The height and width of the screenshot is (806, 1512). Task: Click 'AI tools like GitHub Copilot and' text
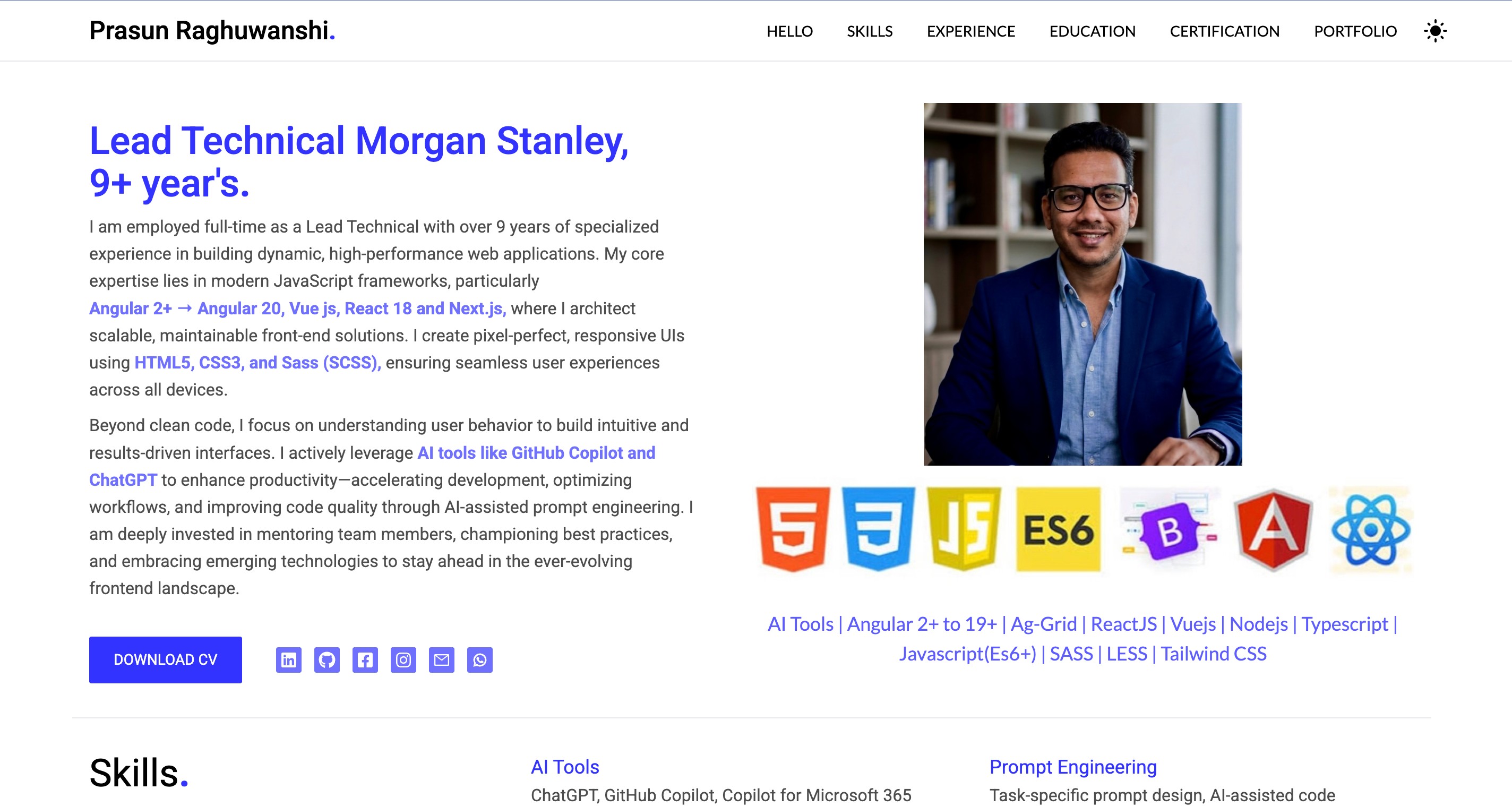536,453
